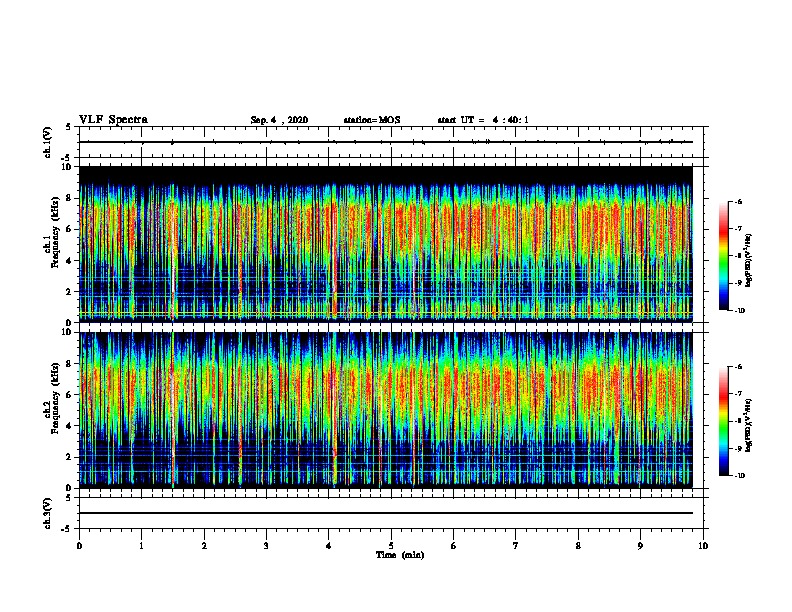Viewport: 792px width, 612px height.
Task: Select the ch.2 "Frequency (kHz)" axis label
Action: pos(55,398)
